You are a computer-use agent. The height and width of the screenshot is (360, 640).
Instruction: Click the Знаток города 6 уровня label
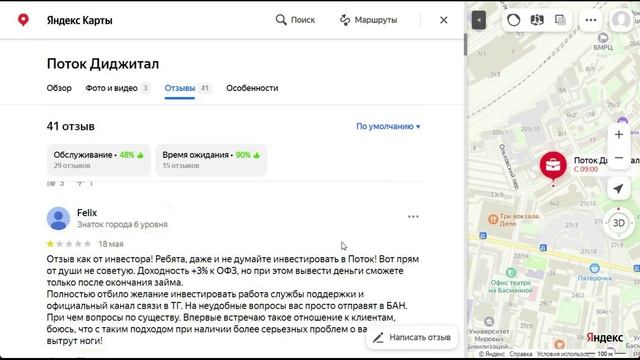[x=122, y=224]
